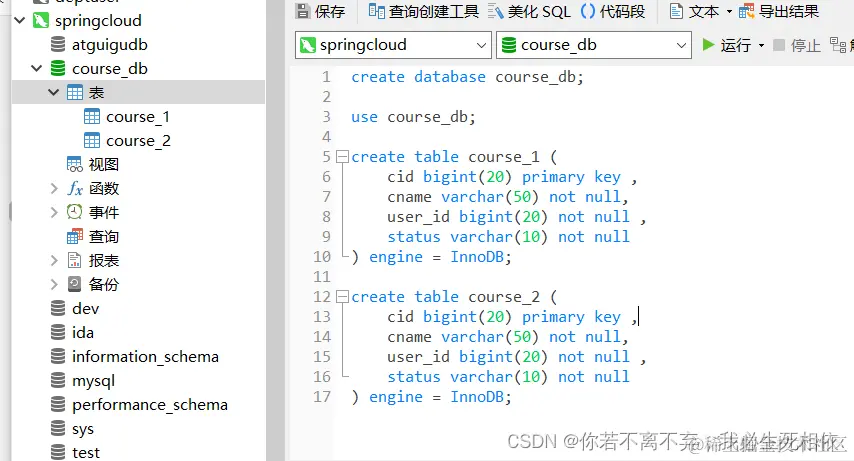
Task: Click 'create database course_db;' line
Action: coord(467,77)
